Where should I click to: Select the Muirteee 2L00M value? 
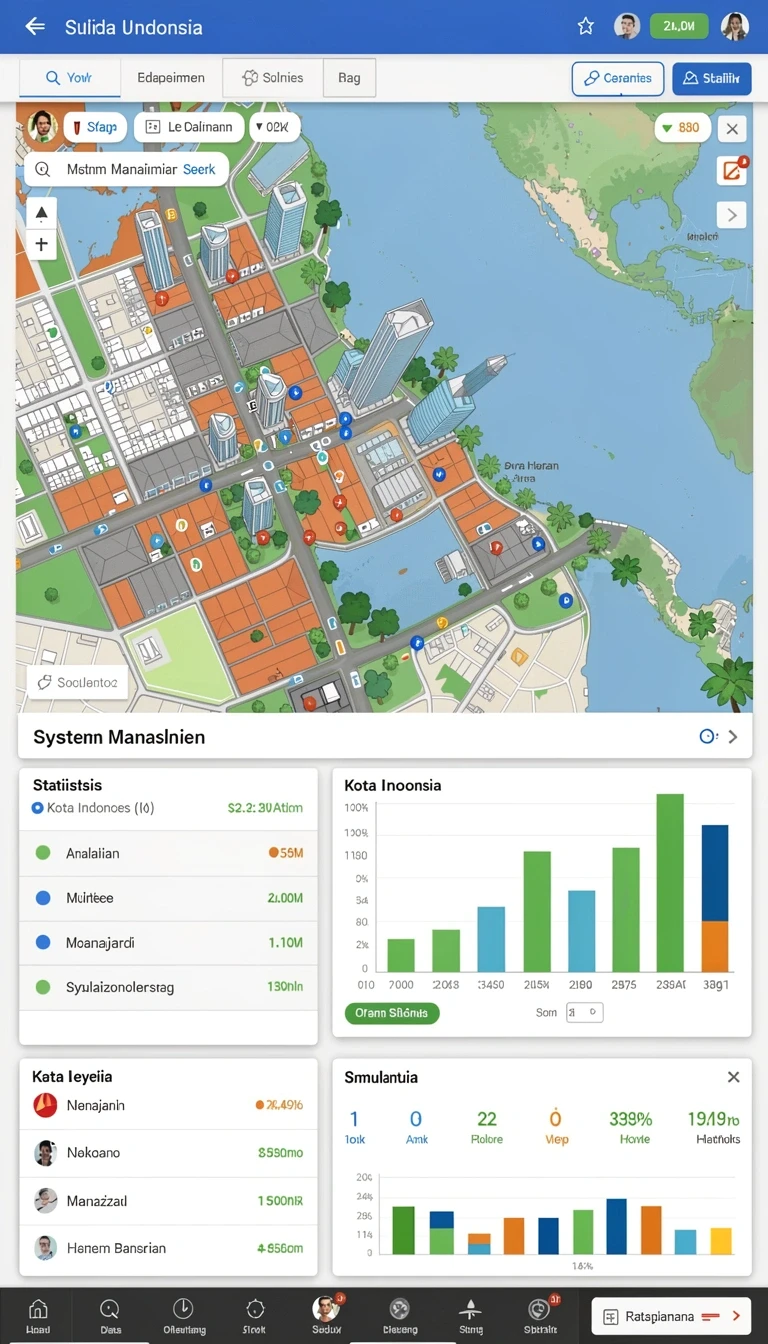[x=285, y=898]
